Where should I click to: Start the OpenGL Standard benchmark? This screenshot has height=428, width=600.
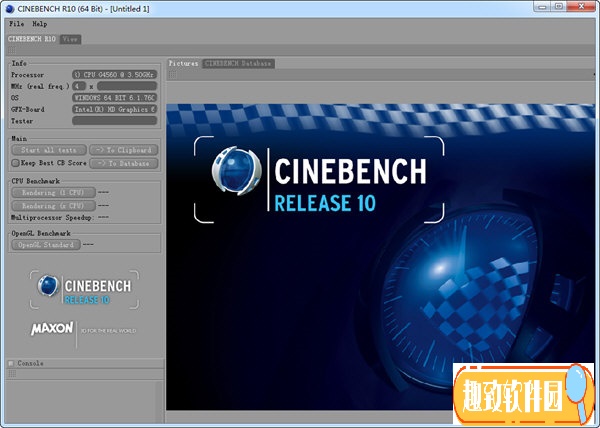(46, 244)
